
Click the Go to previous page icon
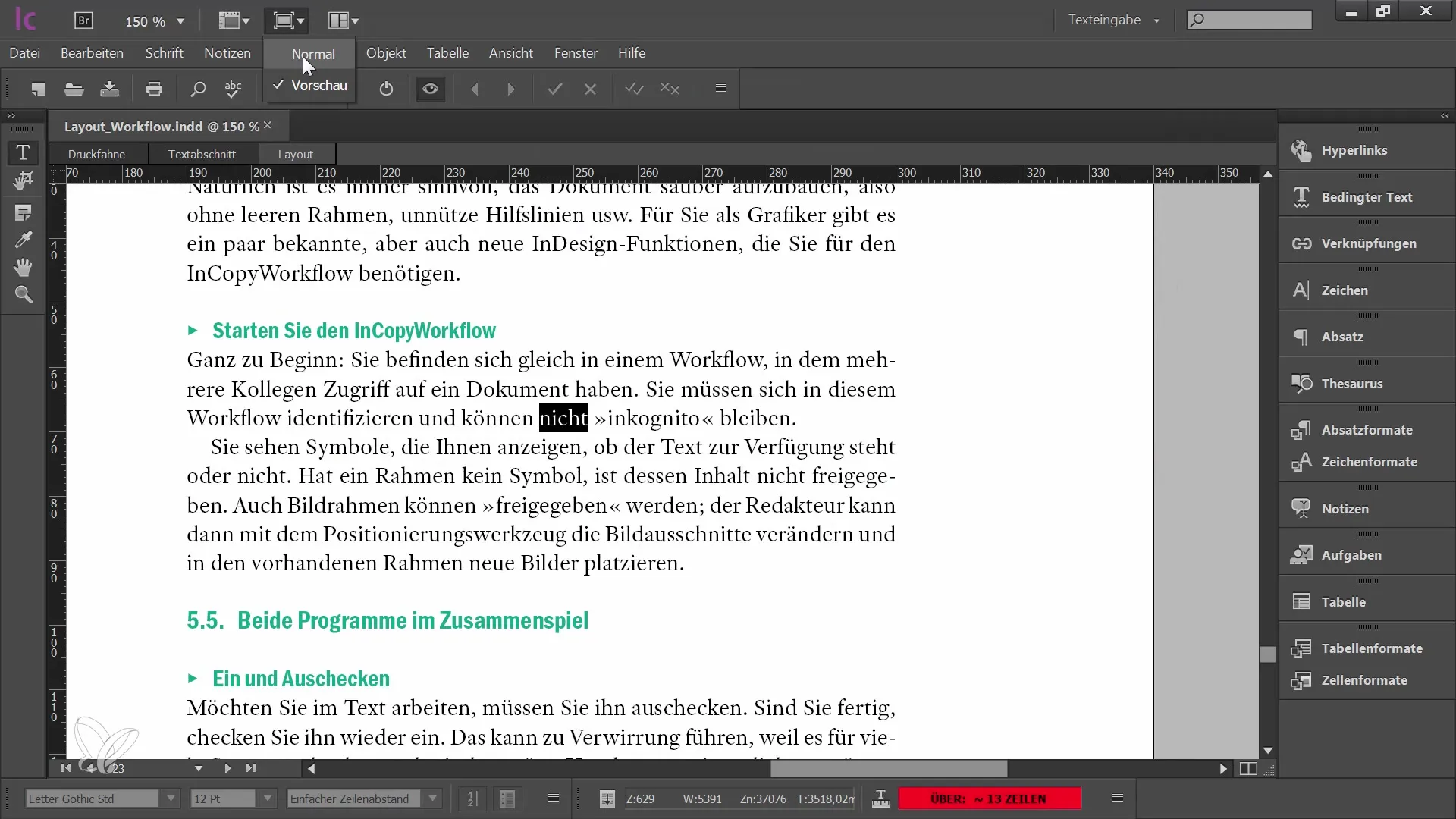click(91, 768)
